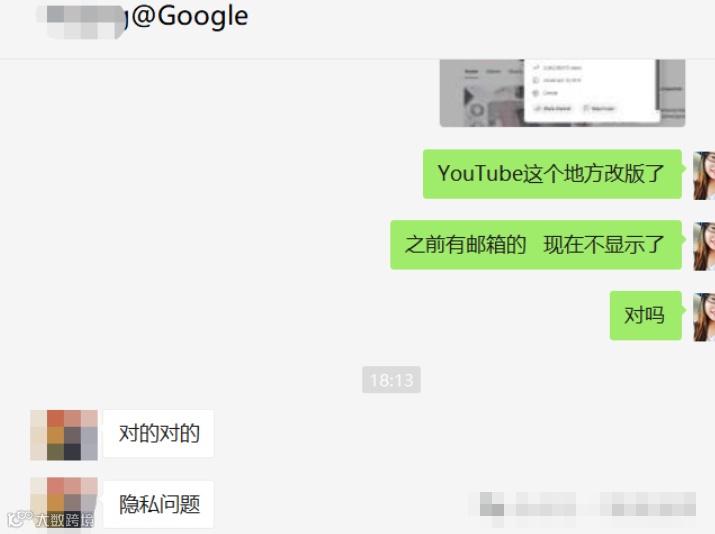
Task: Open the shared screenshot thumbnail at top
Action: click(x=562, y=93)
